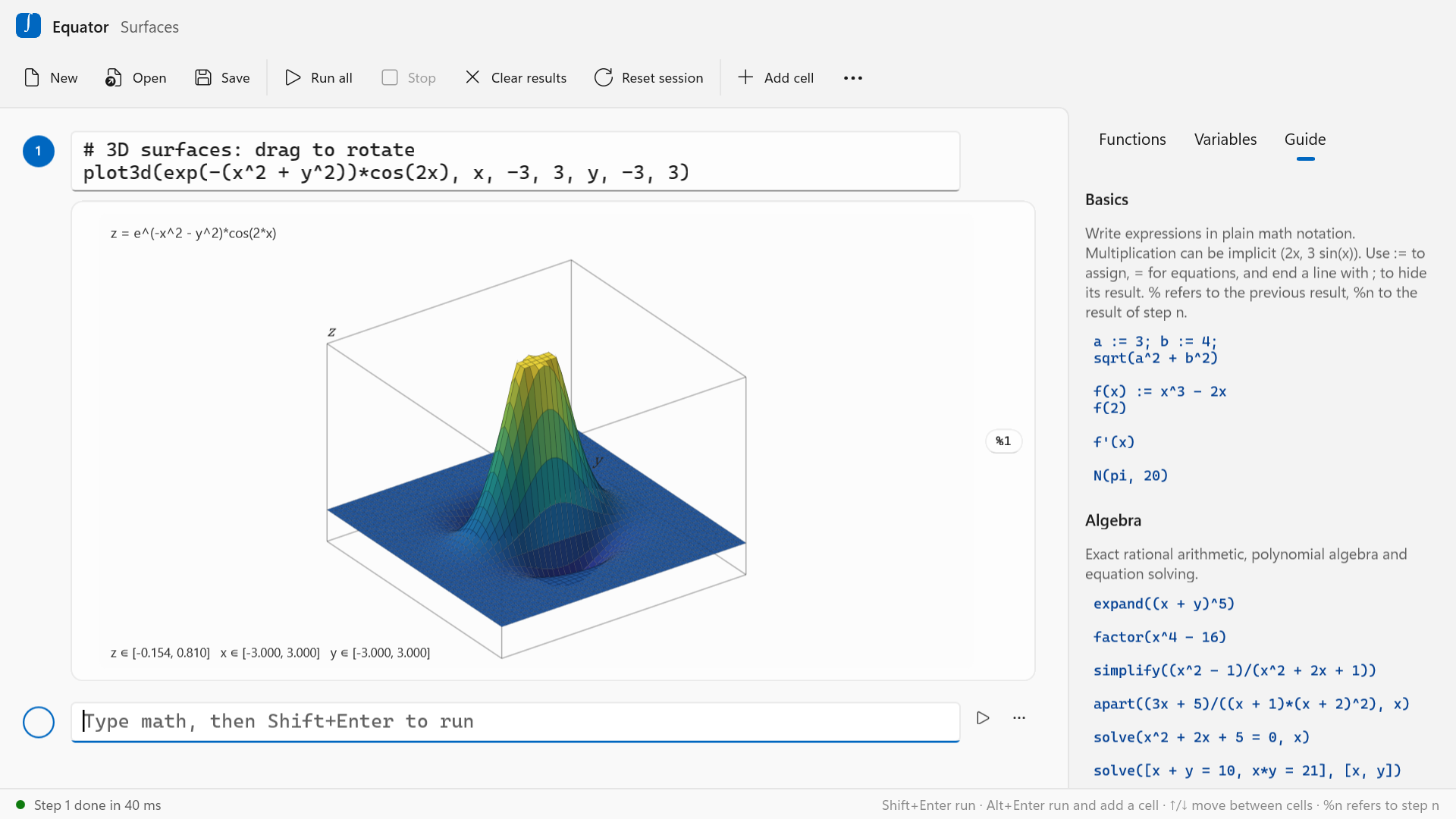This screenshot has width=1456, height=819.
Task: Switch to the Functions tab
Action: point(1132,140)
